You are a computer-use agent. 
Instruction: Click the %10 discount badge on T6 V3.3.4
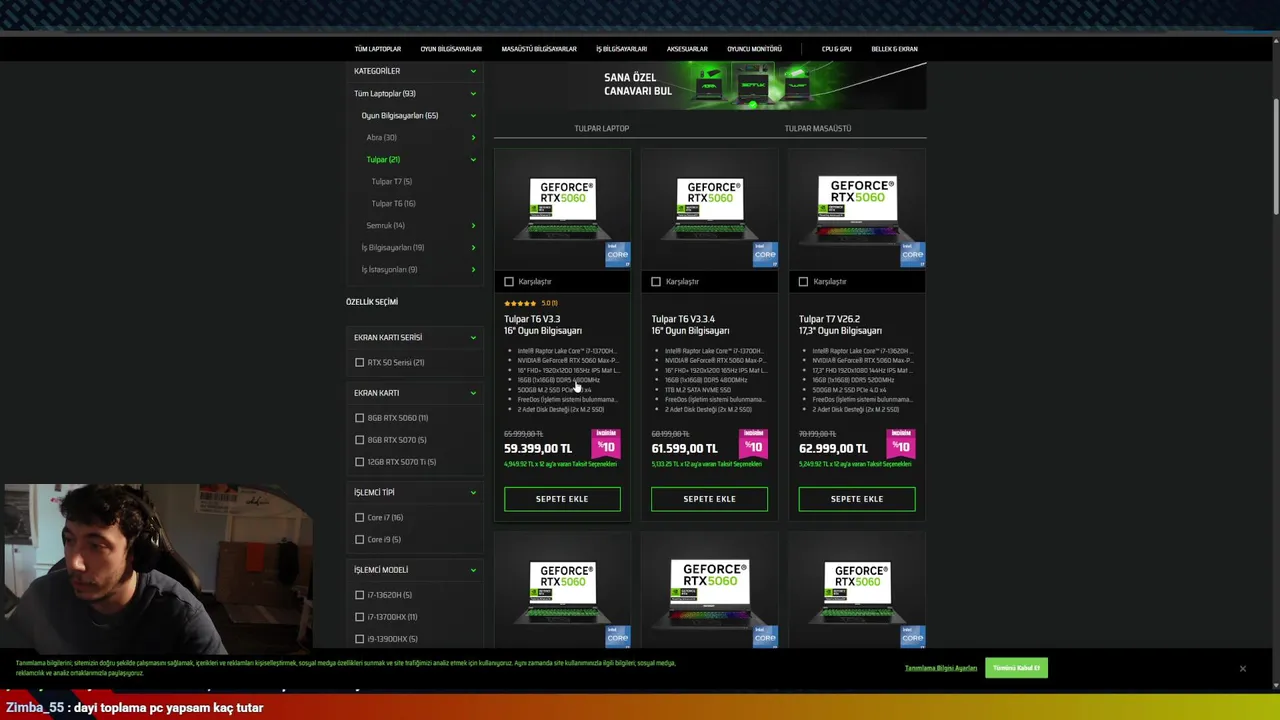[753, 442]
